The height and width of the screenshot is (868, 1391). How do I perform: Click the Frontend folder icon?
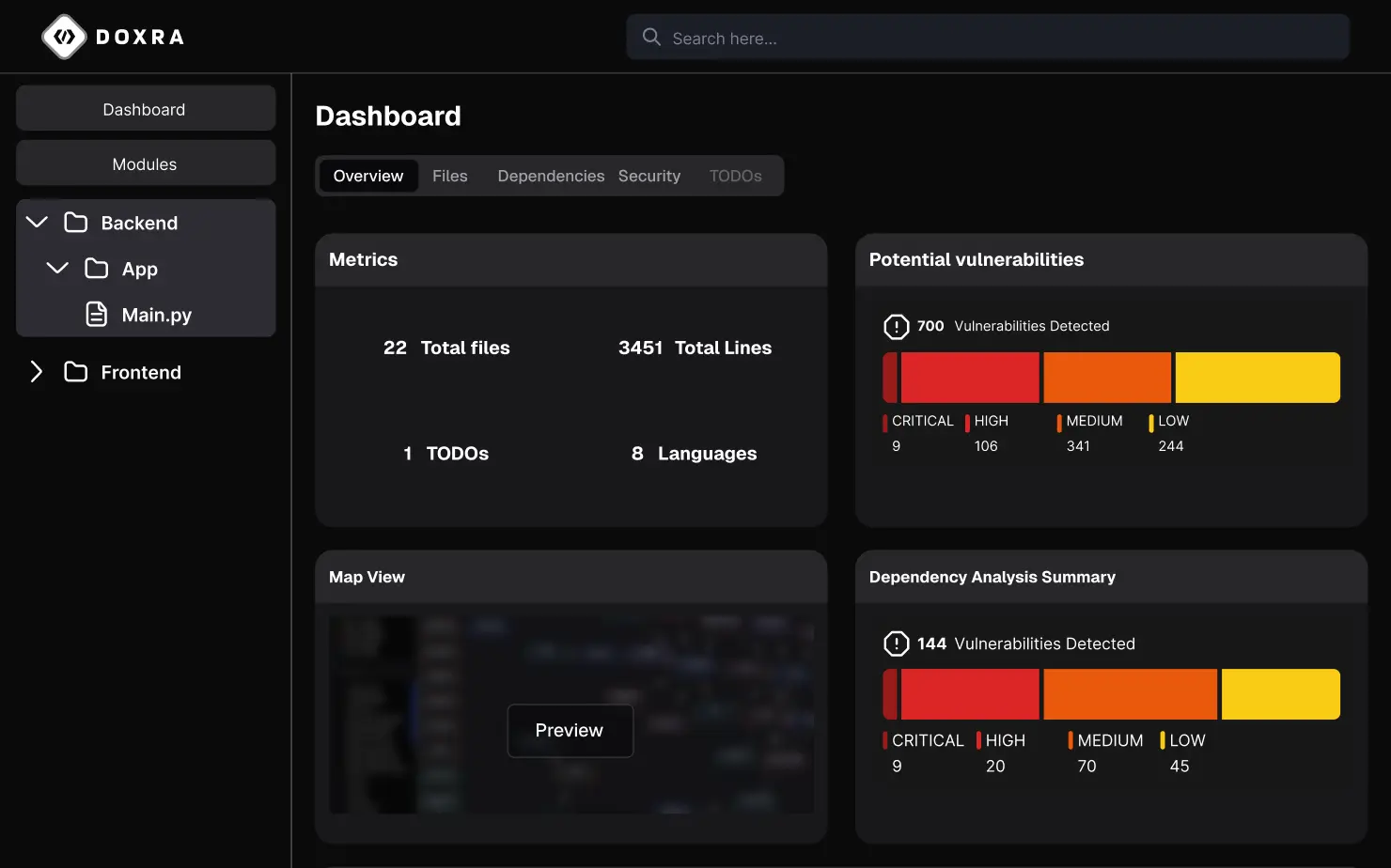[76, 372]
